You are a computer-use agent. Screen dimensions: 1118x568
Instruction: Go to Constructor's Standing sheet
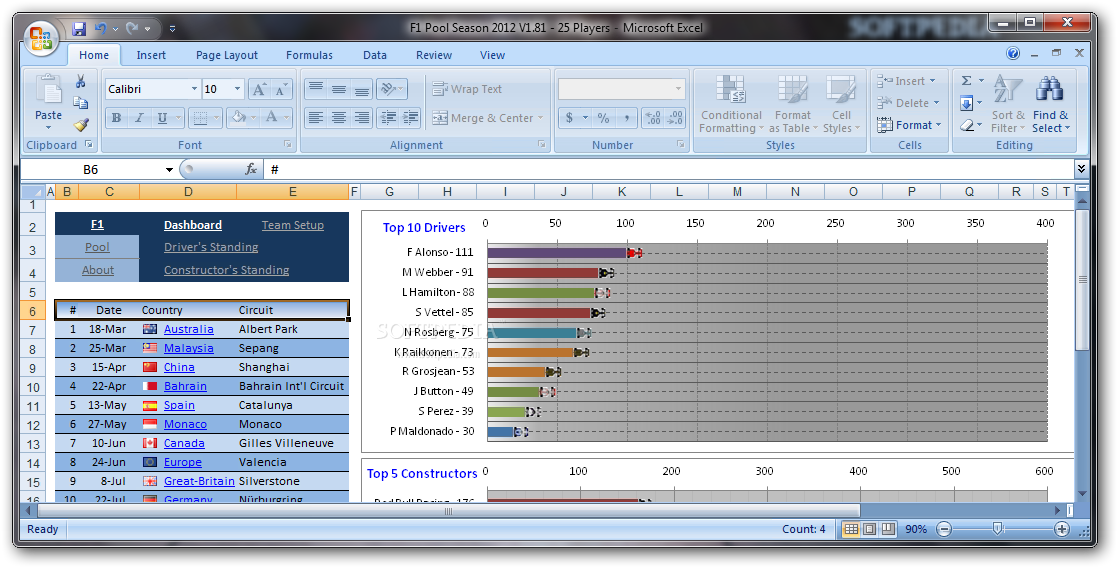[227, 269]
